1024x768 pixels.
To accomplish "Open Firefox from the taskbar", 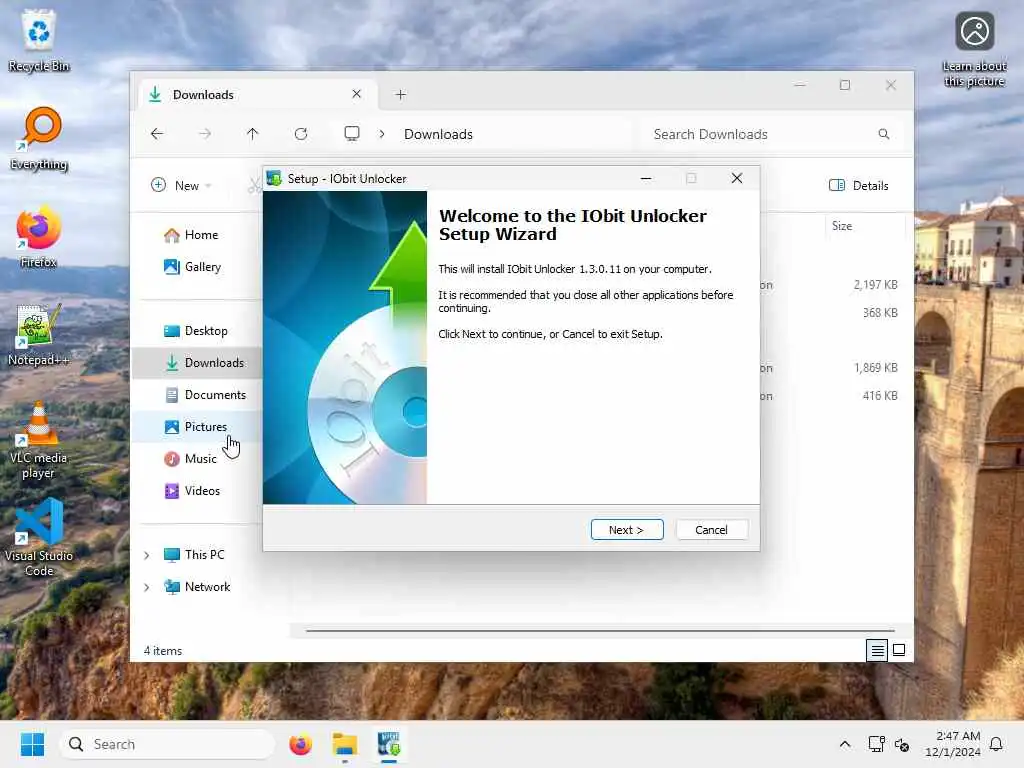I will 300,744.
